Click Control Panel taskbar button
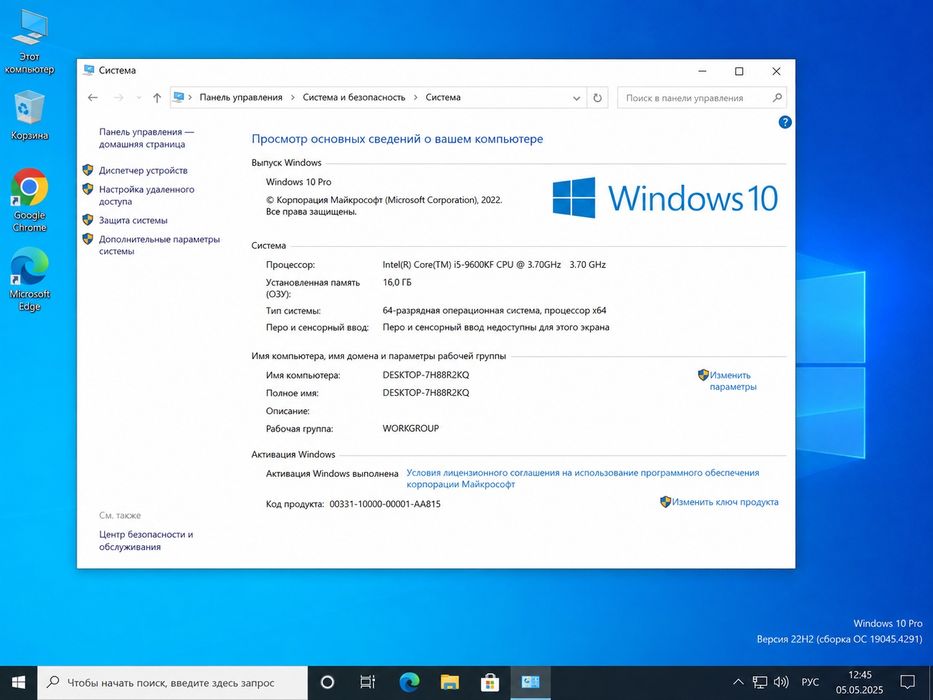Image resolution: width=933 pixels, height=700 pixels. pos(530,683)
